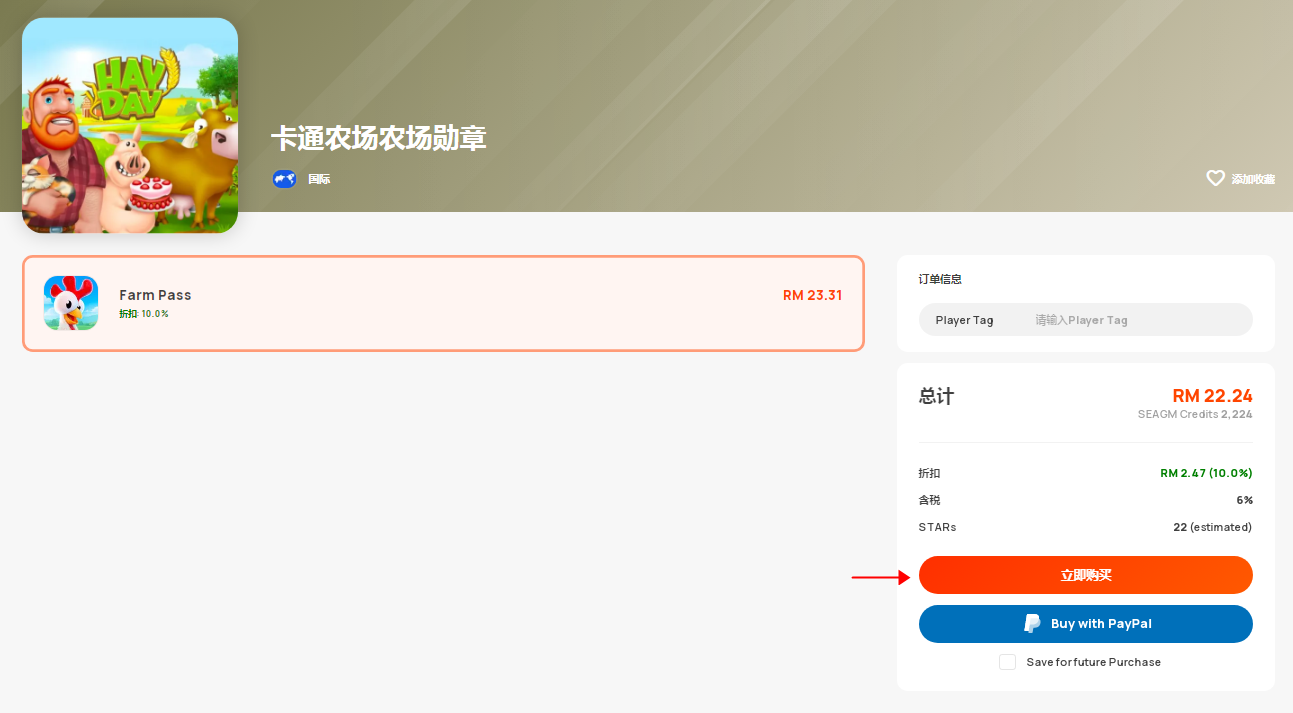Tick Save for future Purchase checkbox
This screenshot has width=1293, height=713.
coord(1007,662)
